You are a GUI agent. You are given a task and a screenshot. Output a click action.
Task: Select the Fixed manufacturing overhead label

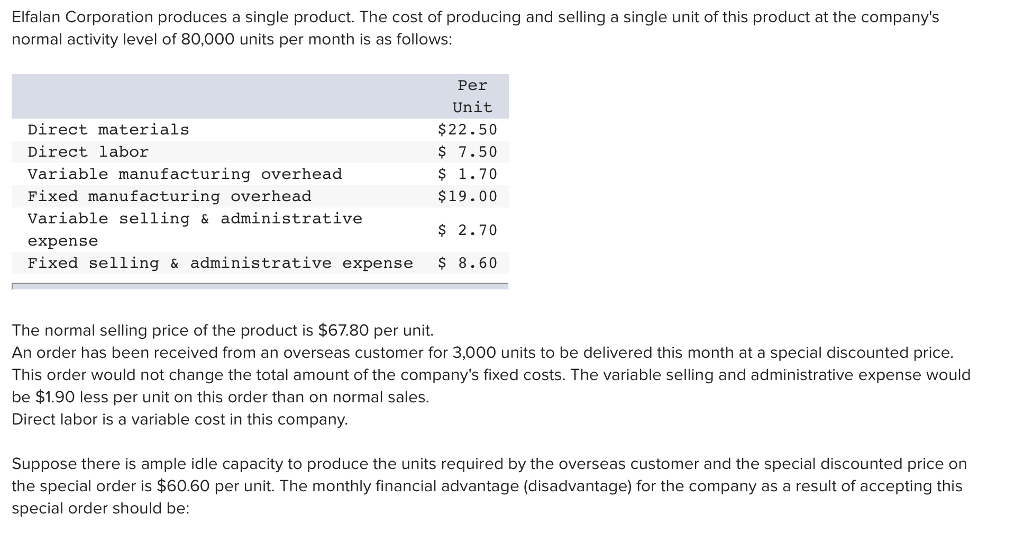tap(169, 196)
